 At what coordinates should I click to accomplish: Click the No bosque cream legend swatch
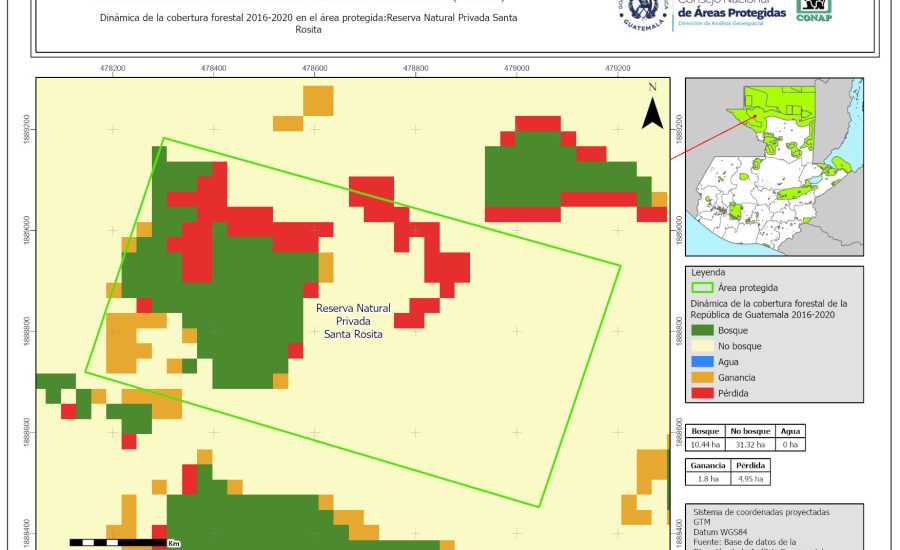[x=704, y=345]
